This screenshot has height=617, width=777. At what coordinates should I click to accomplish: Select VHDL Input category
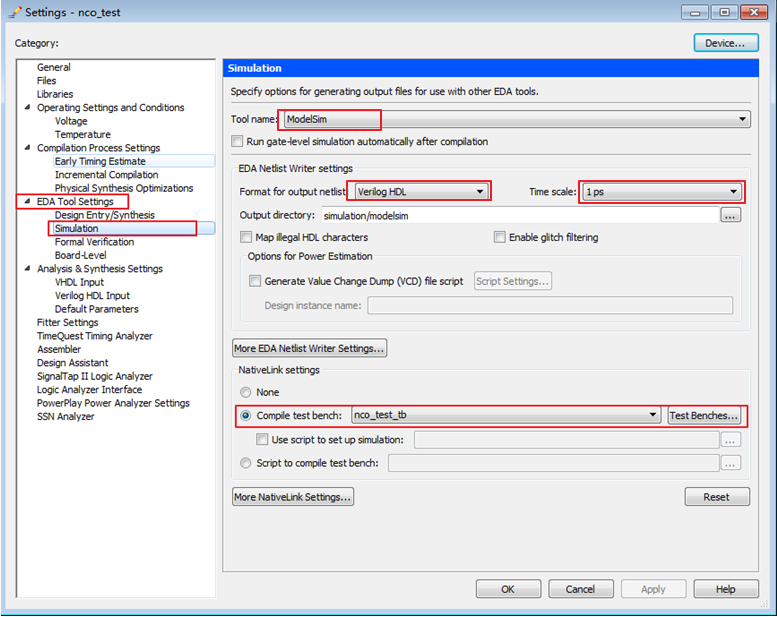[79, 282]
